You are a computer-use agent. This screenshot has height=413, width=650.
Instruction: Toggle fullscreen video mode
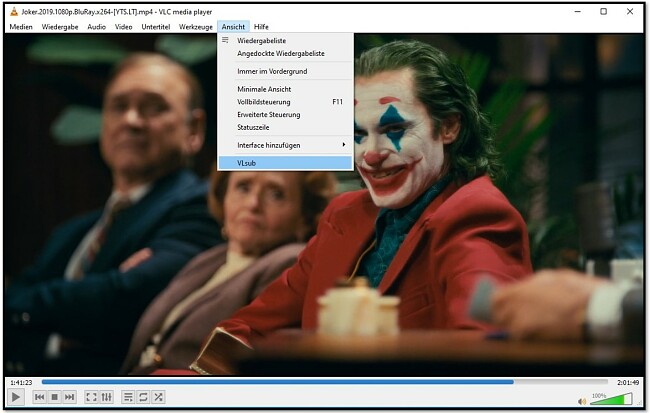[x=91, y=397]
